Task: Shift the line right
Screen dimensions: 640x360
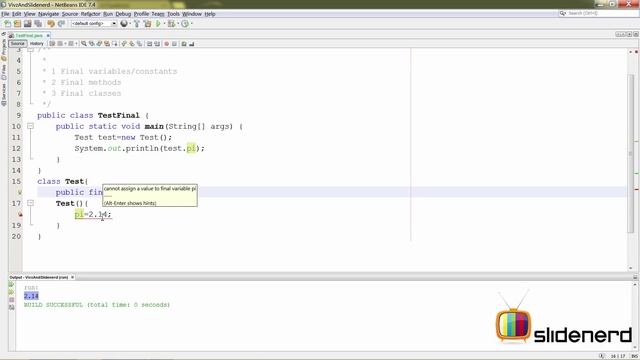Action: (x=157, y=44)
